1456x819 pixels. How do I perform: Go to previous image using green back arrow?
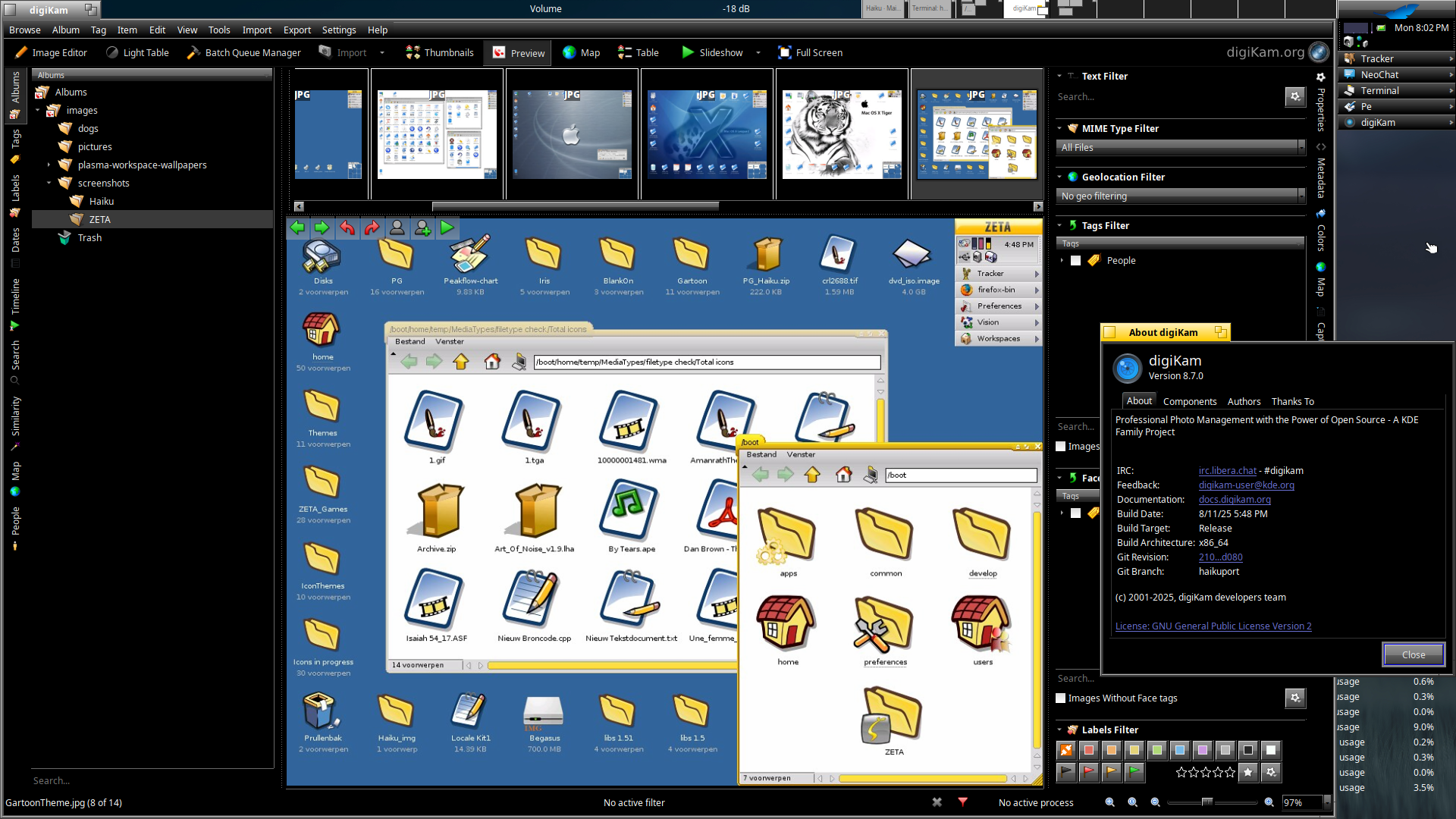pos(298,227)
